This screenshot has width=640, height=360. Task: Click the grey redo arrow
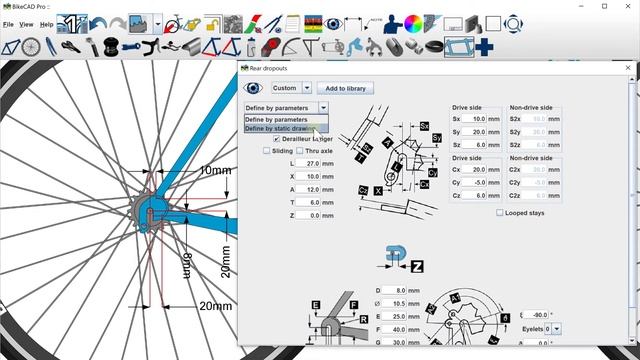point(118,24)
